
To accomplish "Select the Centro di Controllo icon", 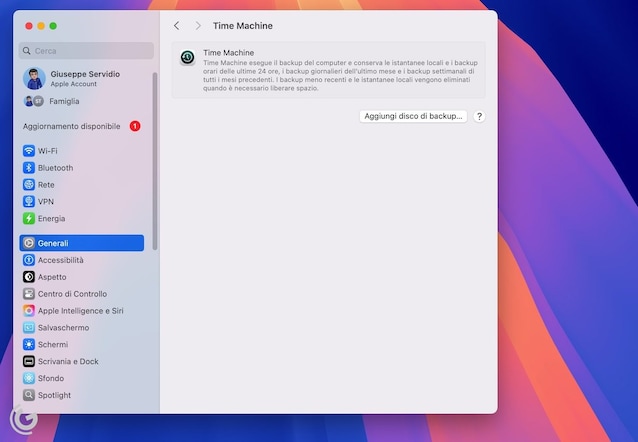I will point(29,294).
